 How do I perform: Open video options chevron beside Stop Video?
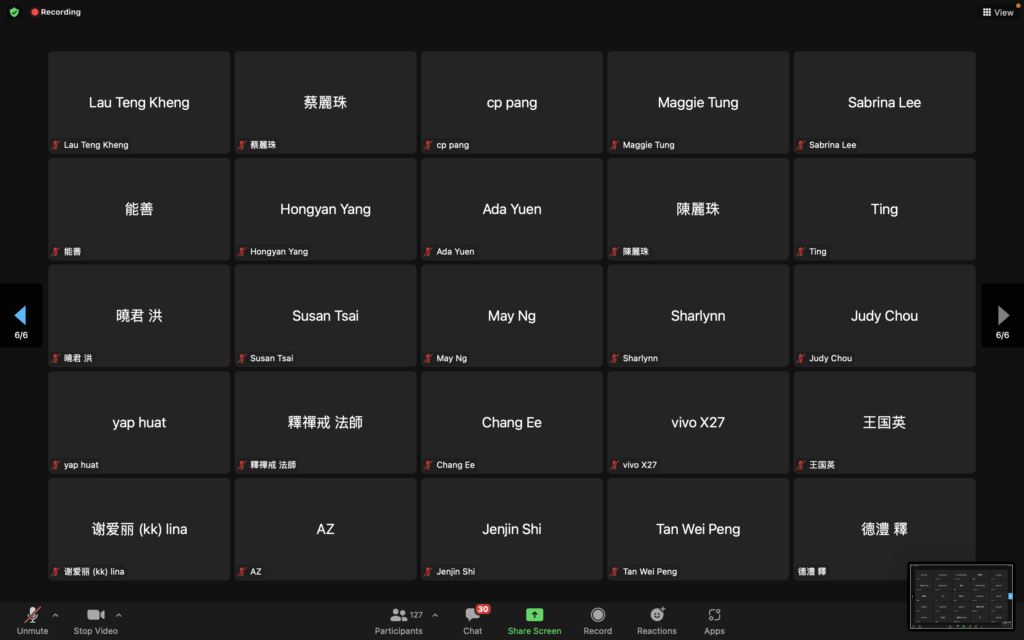tap(119, 615)
